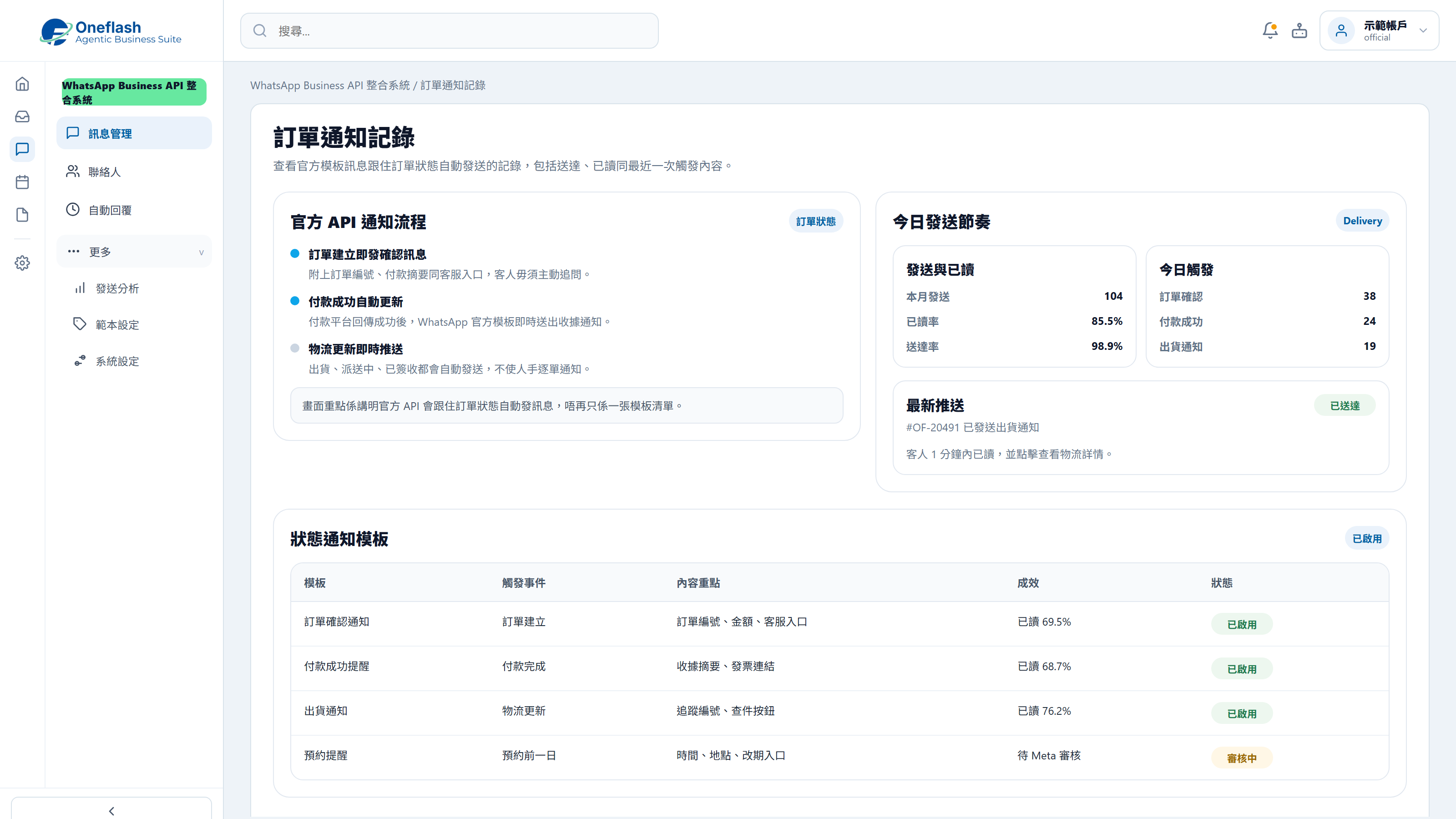Click the 訂單狀態 badge
Viewport: 1456px width, 819px height.
coord(816,221)
